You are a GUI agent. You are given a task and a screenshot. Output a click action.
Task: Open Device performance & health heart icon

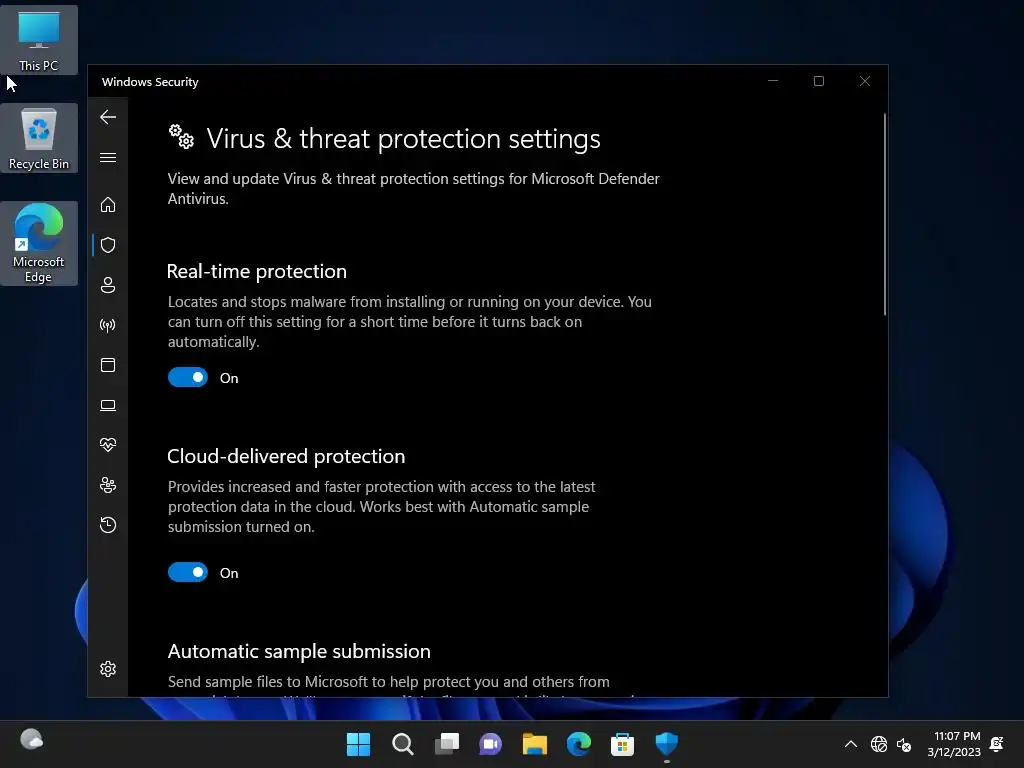pos(108,445)
